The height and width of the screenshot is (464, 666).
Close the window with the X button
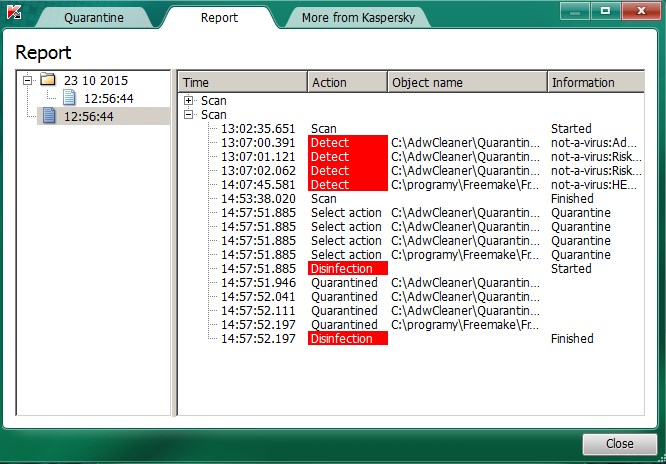tap(641, 11)
